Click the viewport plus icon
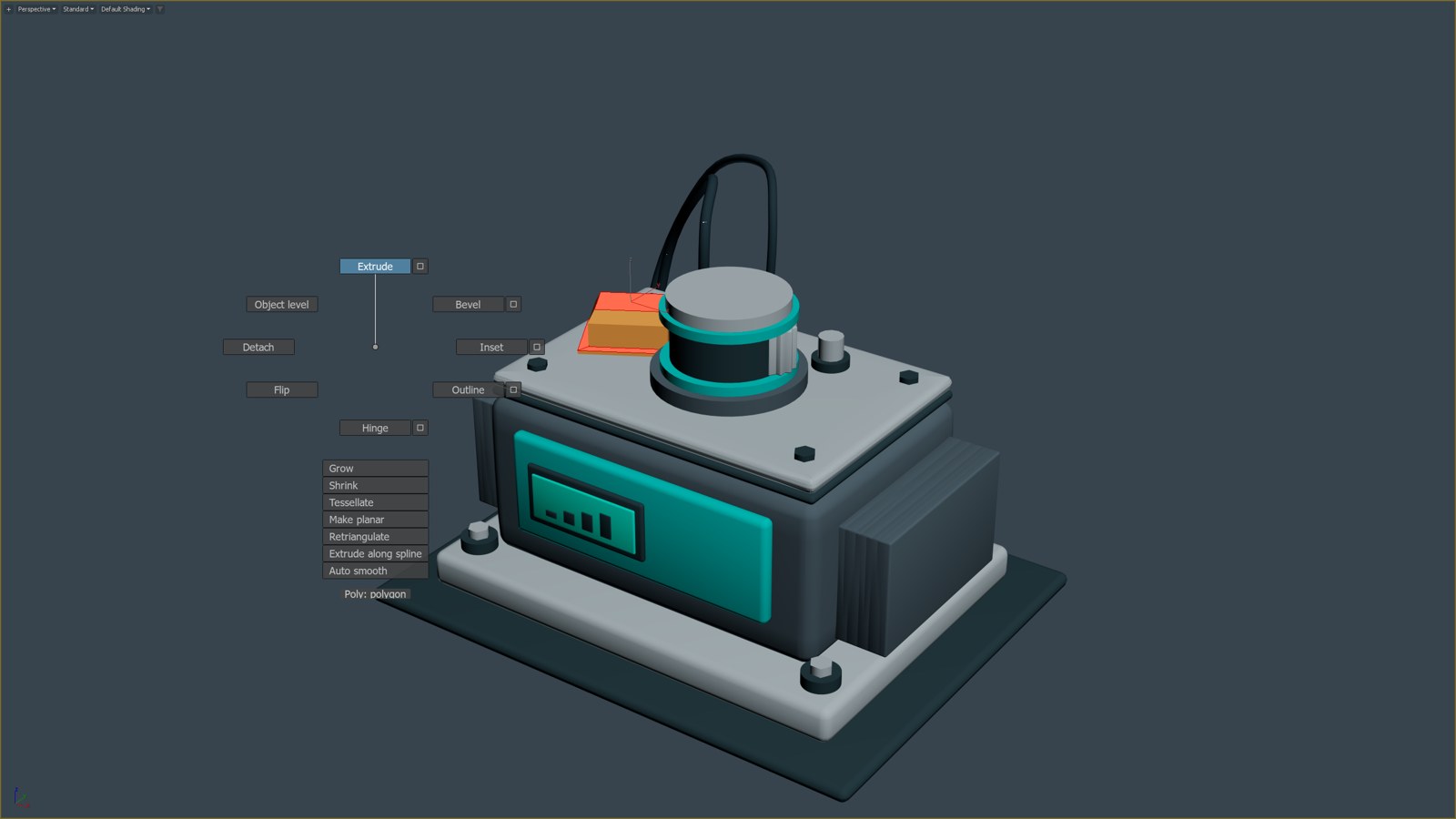This screenshot has width=1456, height=819. tap(8, 9)
